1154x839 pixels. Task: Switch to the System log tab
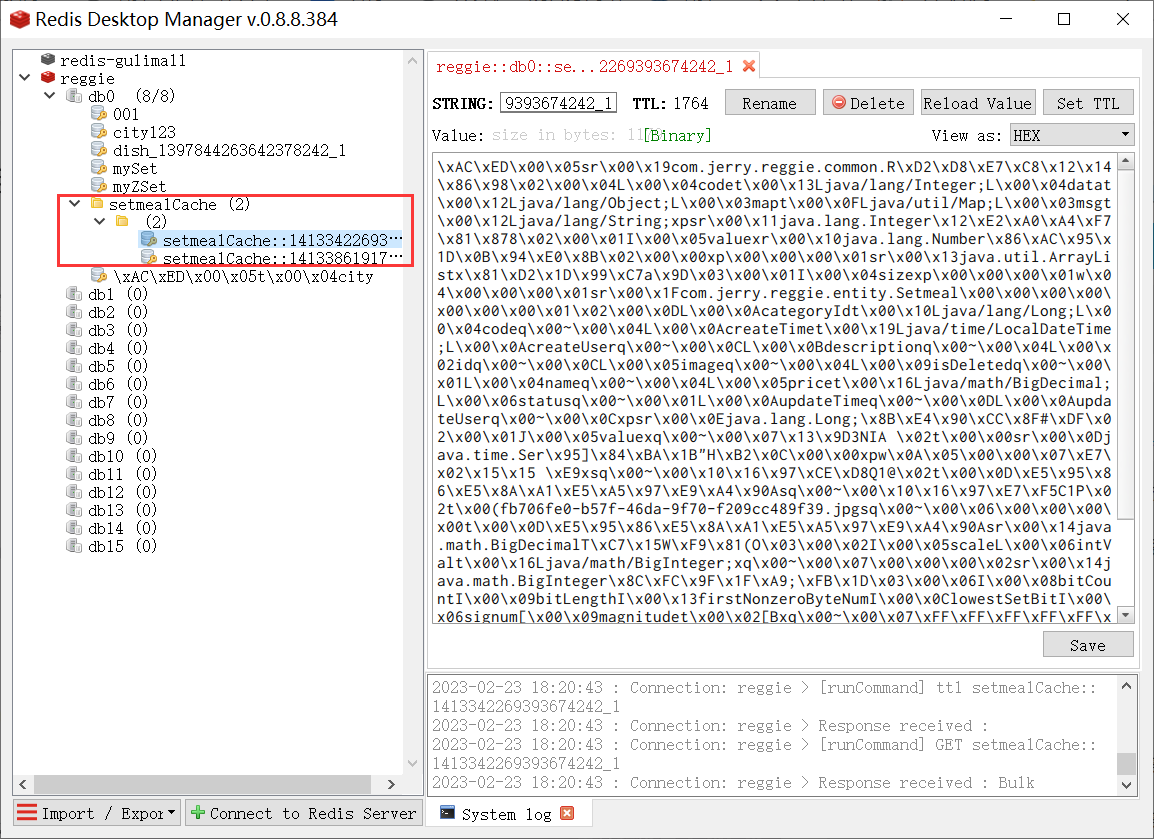coord(506,814)
